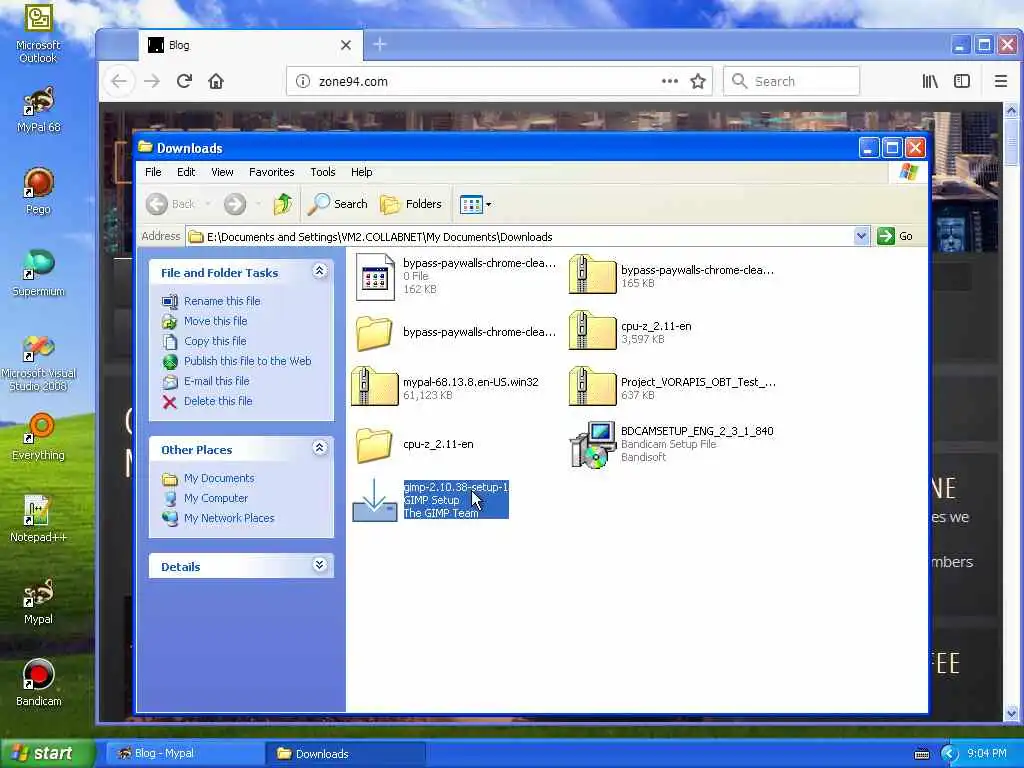Toggle the Folders pane button
This screenshot has width=1024, height=768.
(410, 204)
